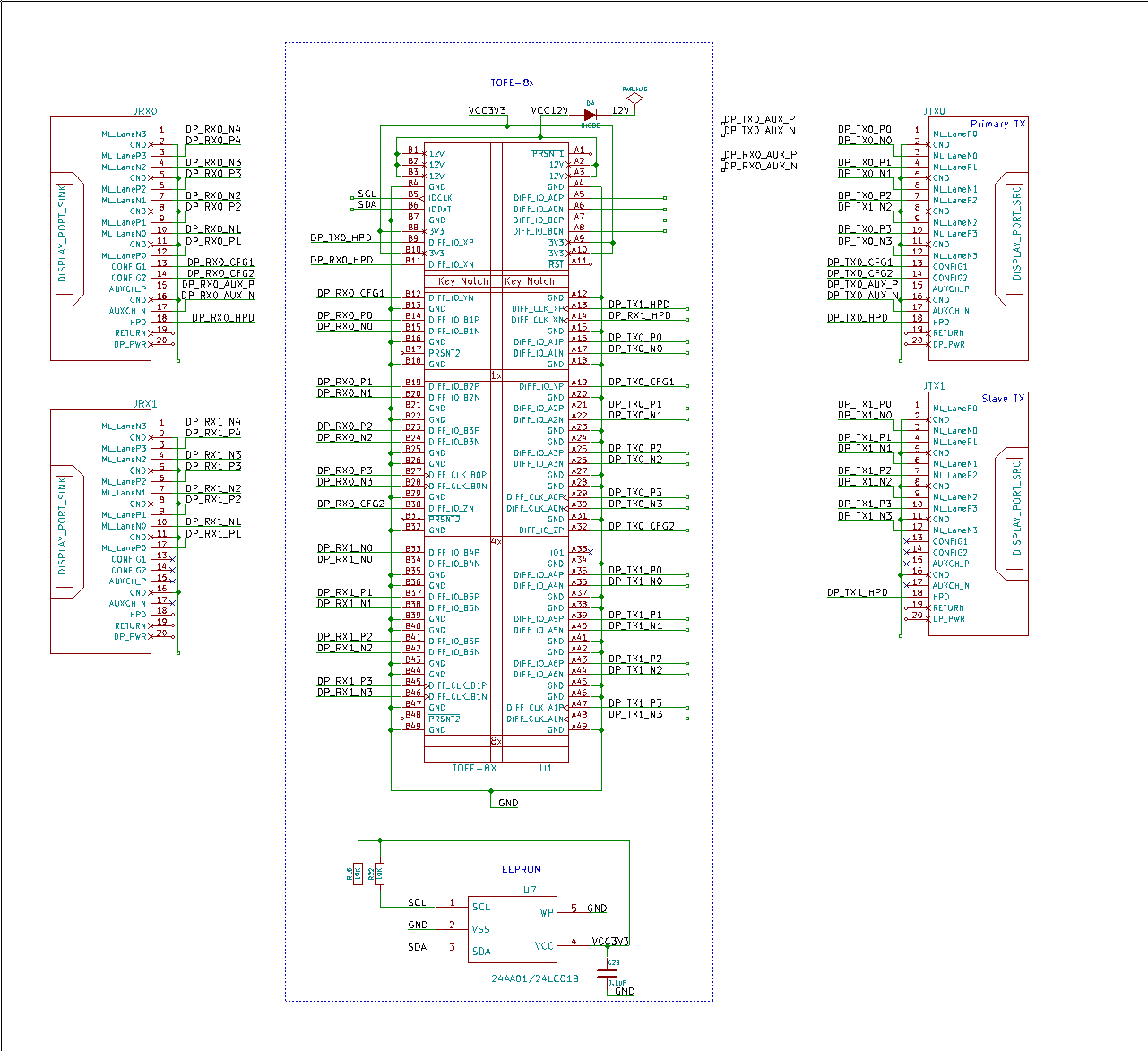Click the Key Notch label on the left
Screen dimensions: 1148x1051
pos(462,281)
